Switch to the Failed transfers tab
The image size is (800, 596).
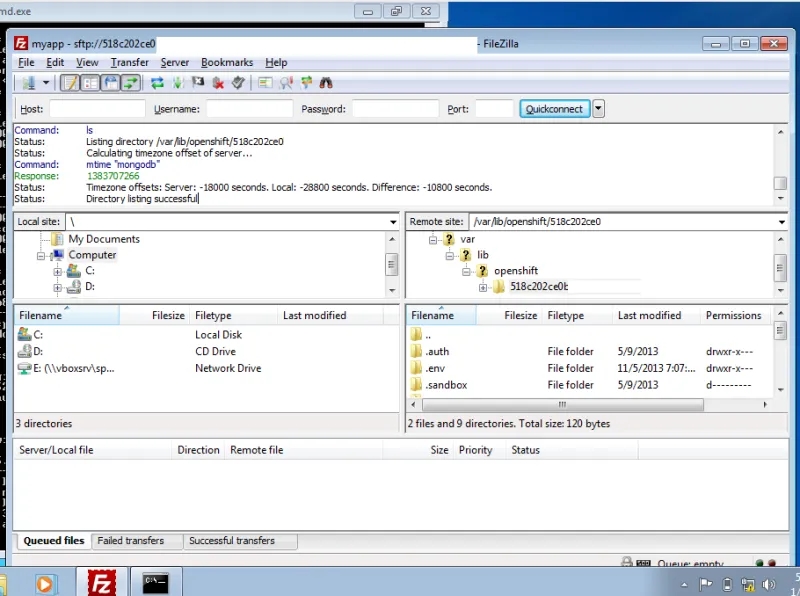136,540
